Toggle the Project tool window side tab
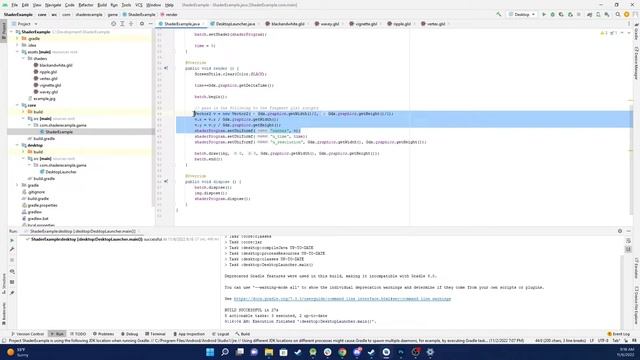Viewport: 640px width, 360px height. coord(4,31)
